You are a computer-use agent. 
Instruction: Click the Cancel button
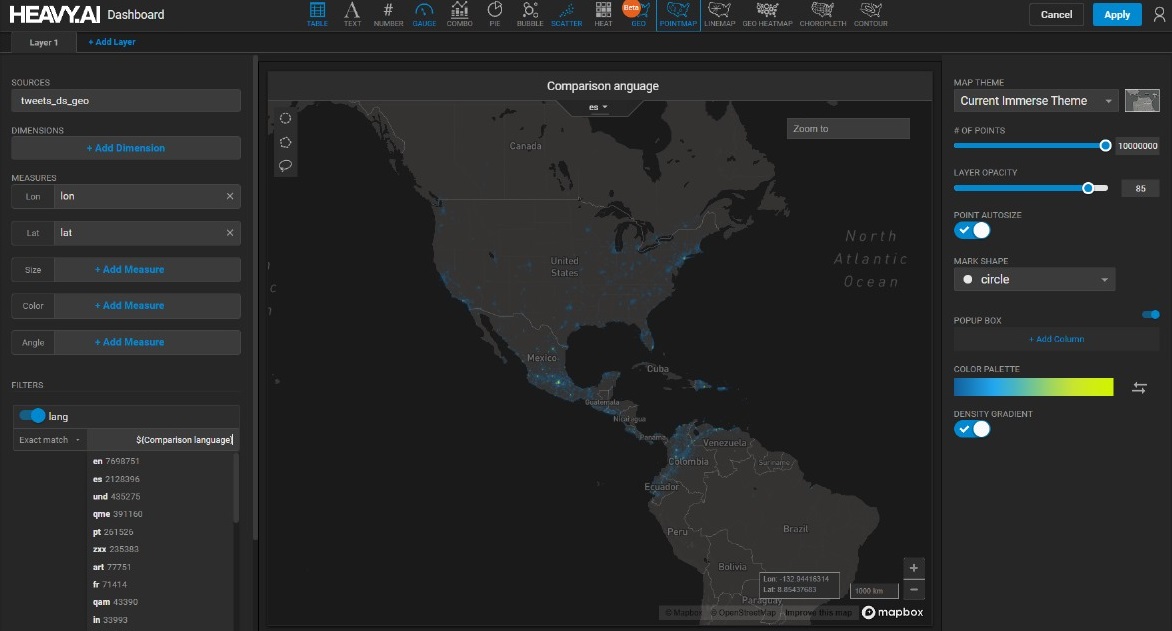(1056, 15)
